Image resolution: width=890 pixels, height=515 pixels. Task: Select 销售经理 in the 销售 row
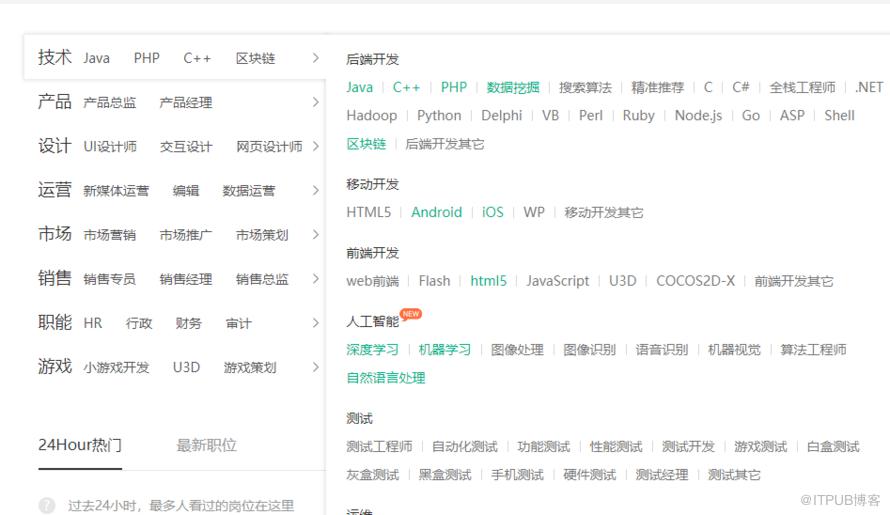click(186, 279)
